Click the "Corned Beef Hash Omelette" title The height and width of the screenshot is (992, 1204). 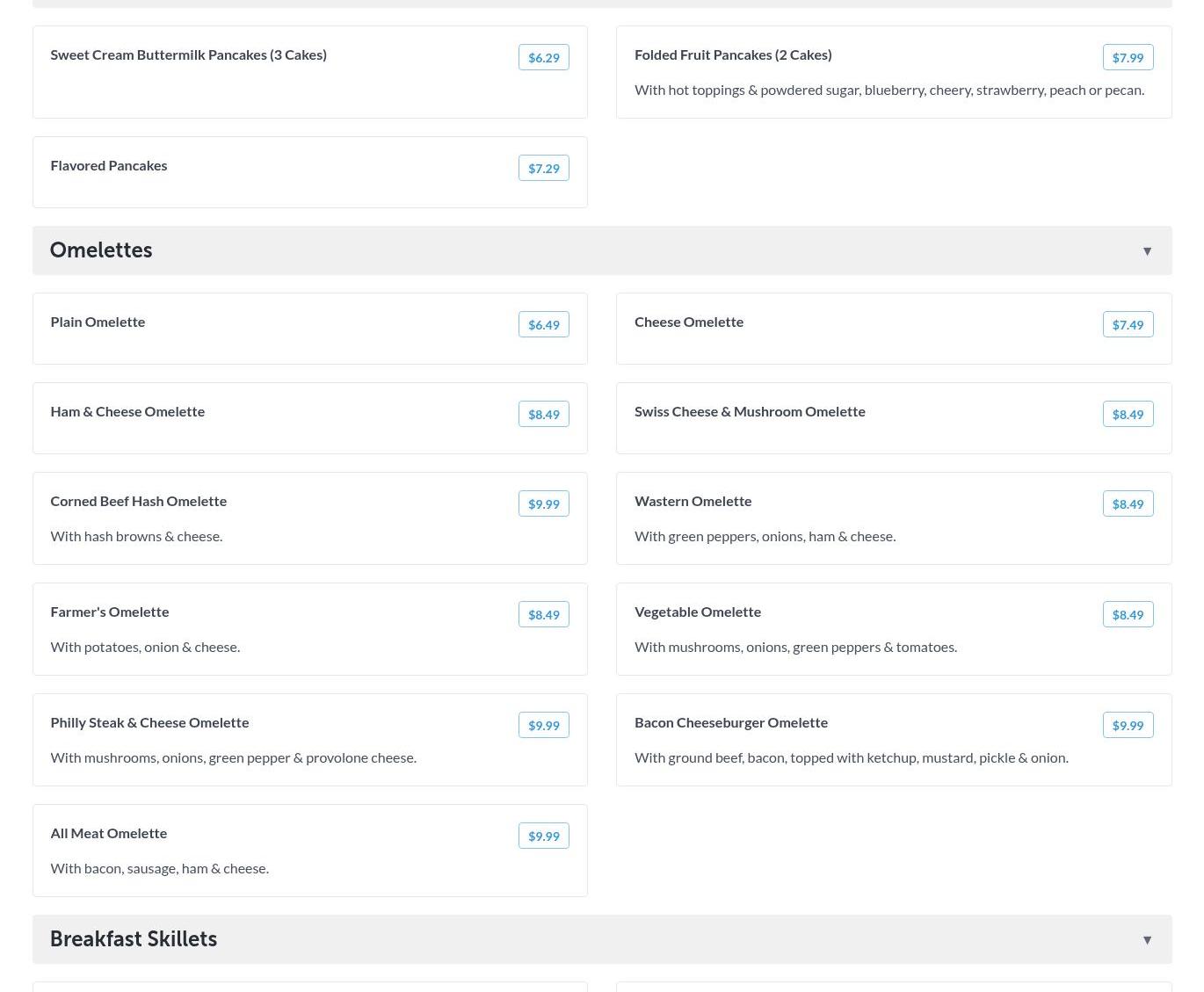coord(138,501)
